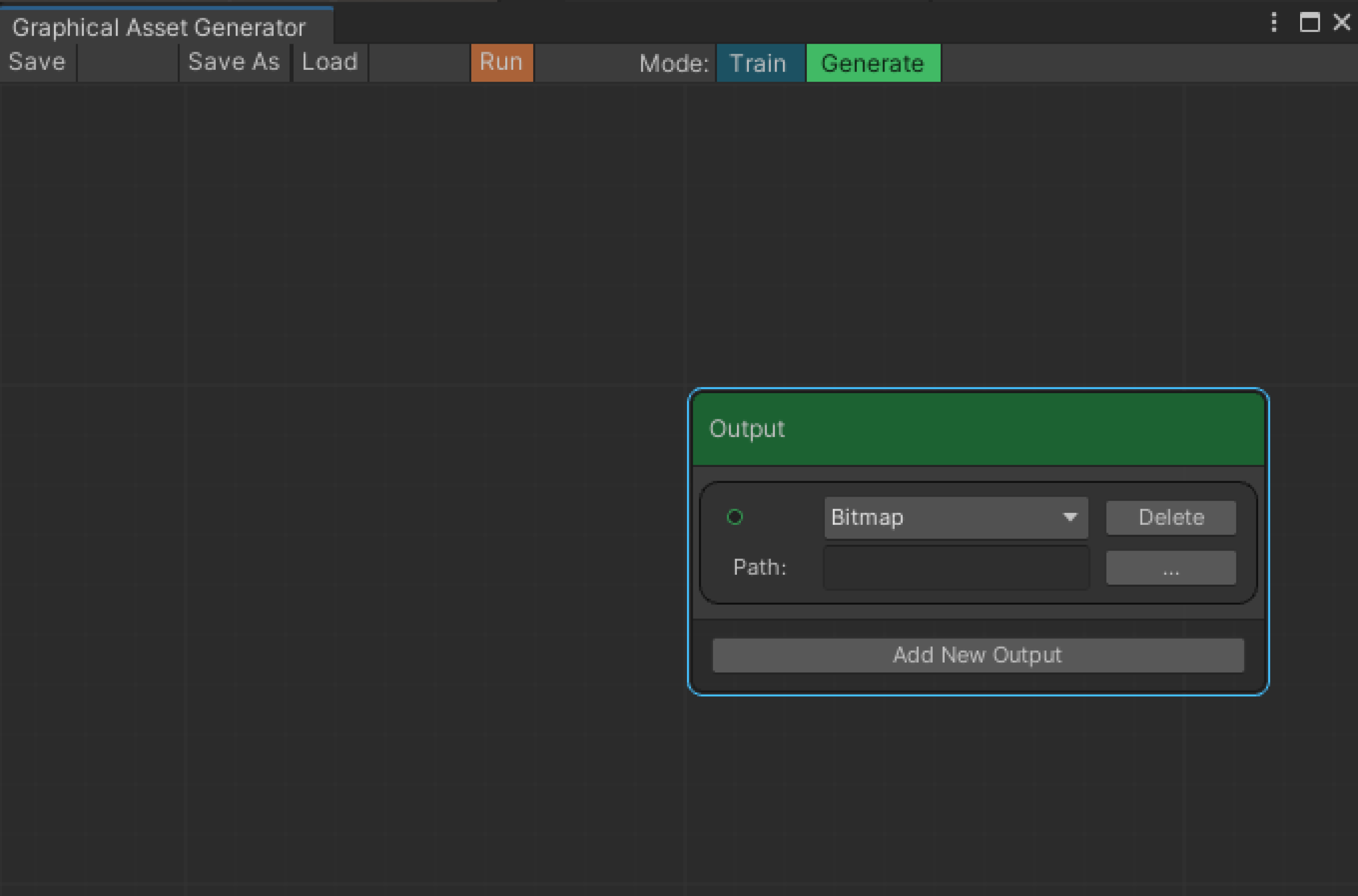Viewport: 1358px width, 896px height.
Task: Click blank toolbar button between Load and Run
Action: tap(419, 62)
